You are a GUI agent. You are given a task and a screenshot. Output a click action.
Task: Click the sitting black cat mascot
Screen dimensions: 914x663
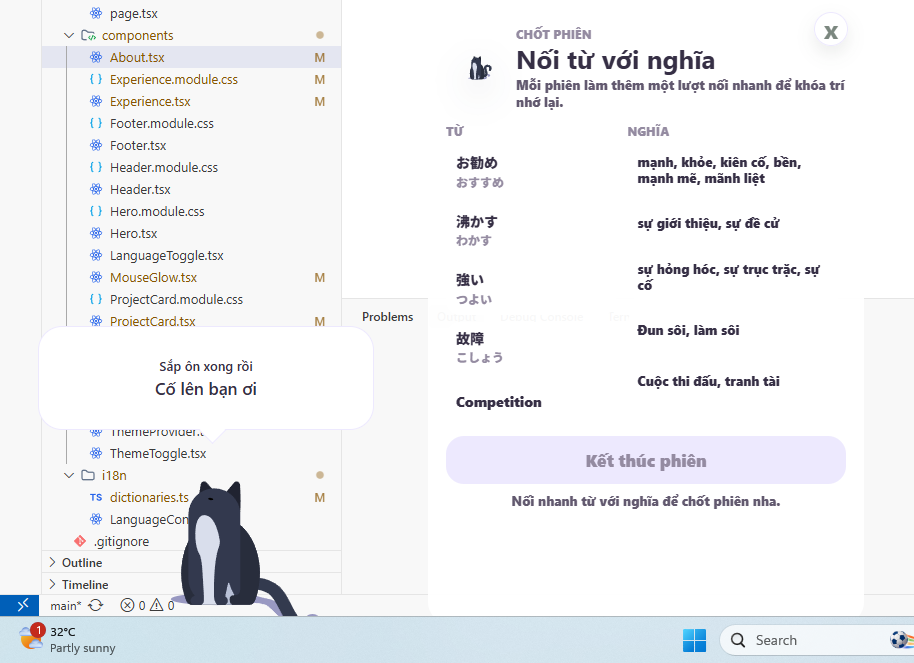coord(222,543)
